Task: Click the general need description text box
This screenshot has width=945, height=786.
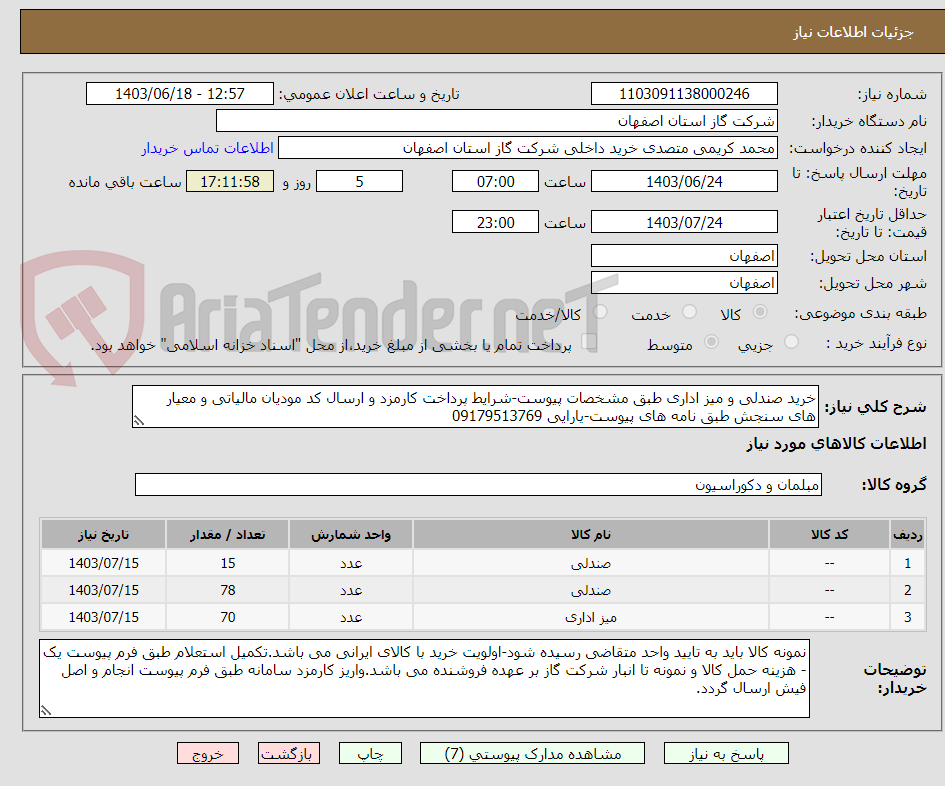Action: [x=475, y=407]
